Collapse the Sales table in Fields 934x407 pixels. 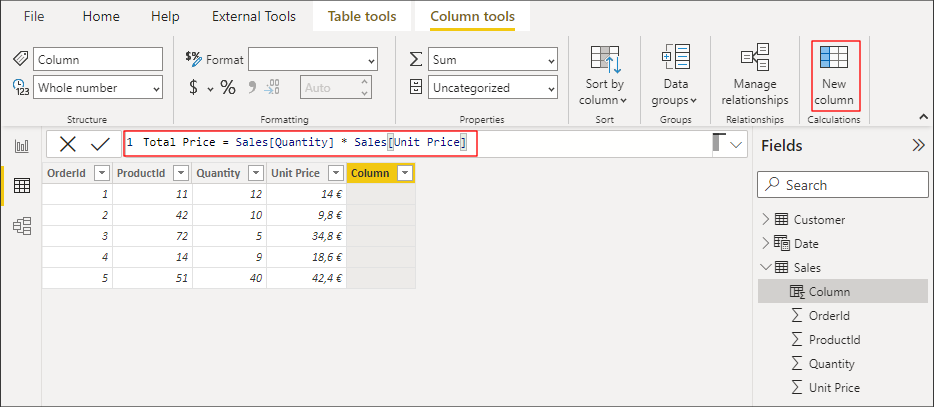coord(765,268)
